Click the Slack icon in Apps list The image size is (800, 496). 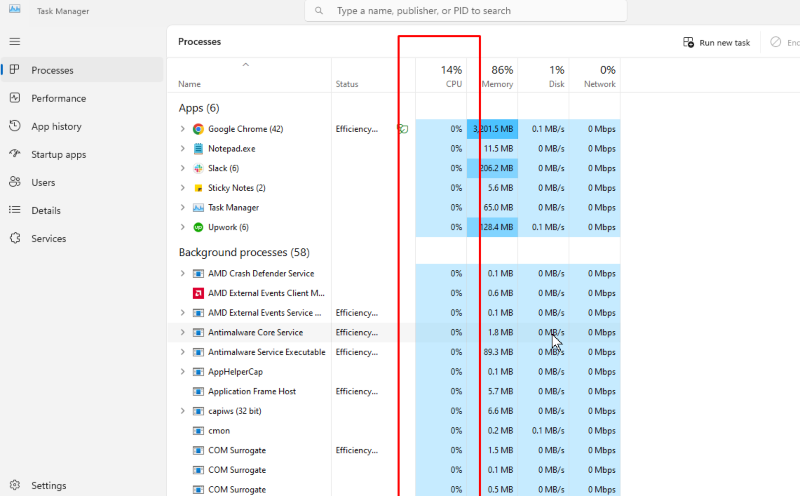click(x=198, y=168)
